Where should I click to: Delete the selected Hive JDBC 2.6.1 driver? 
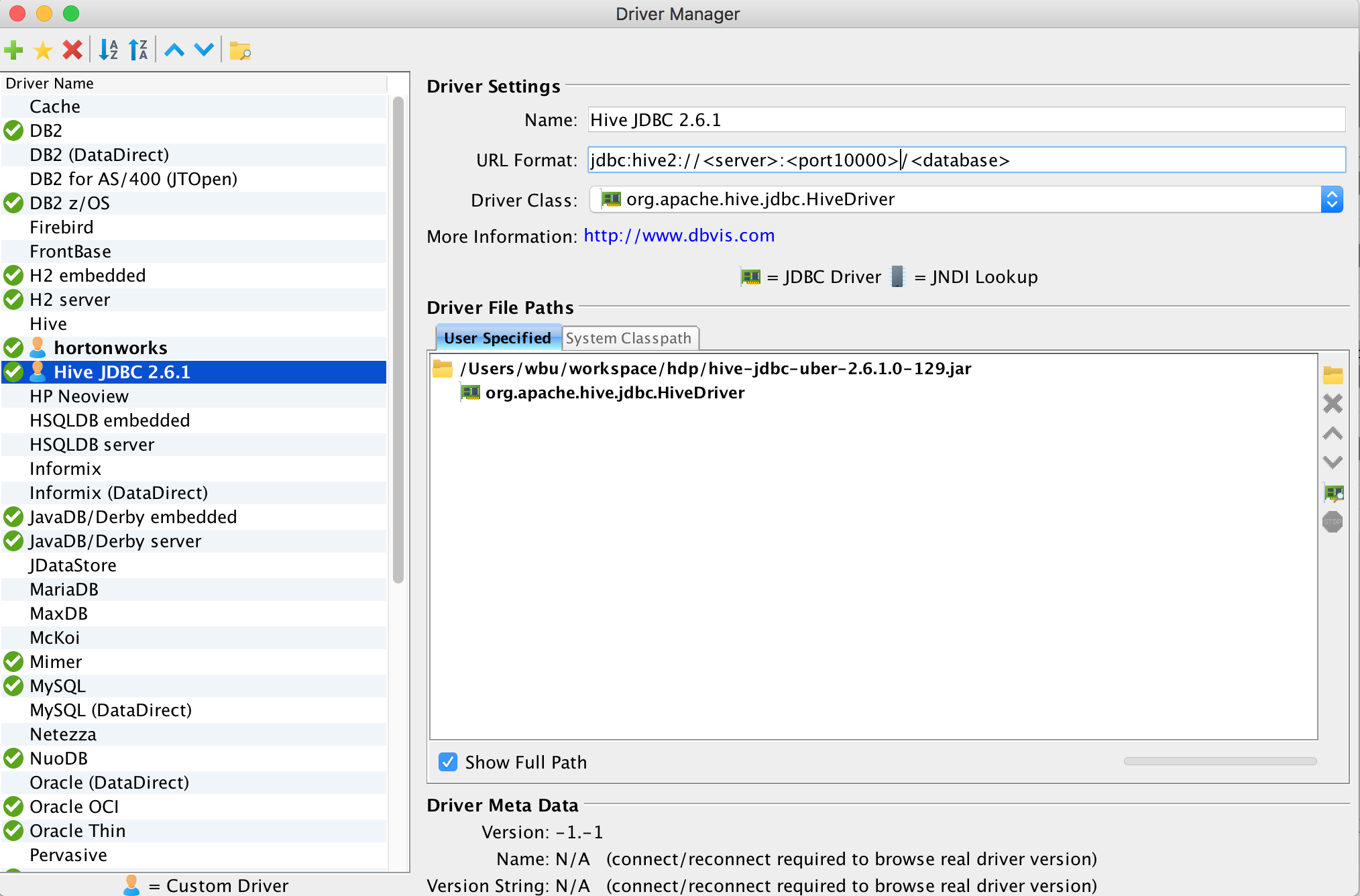[72, 49]
